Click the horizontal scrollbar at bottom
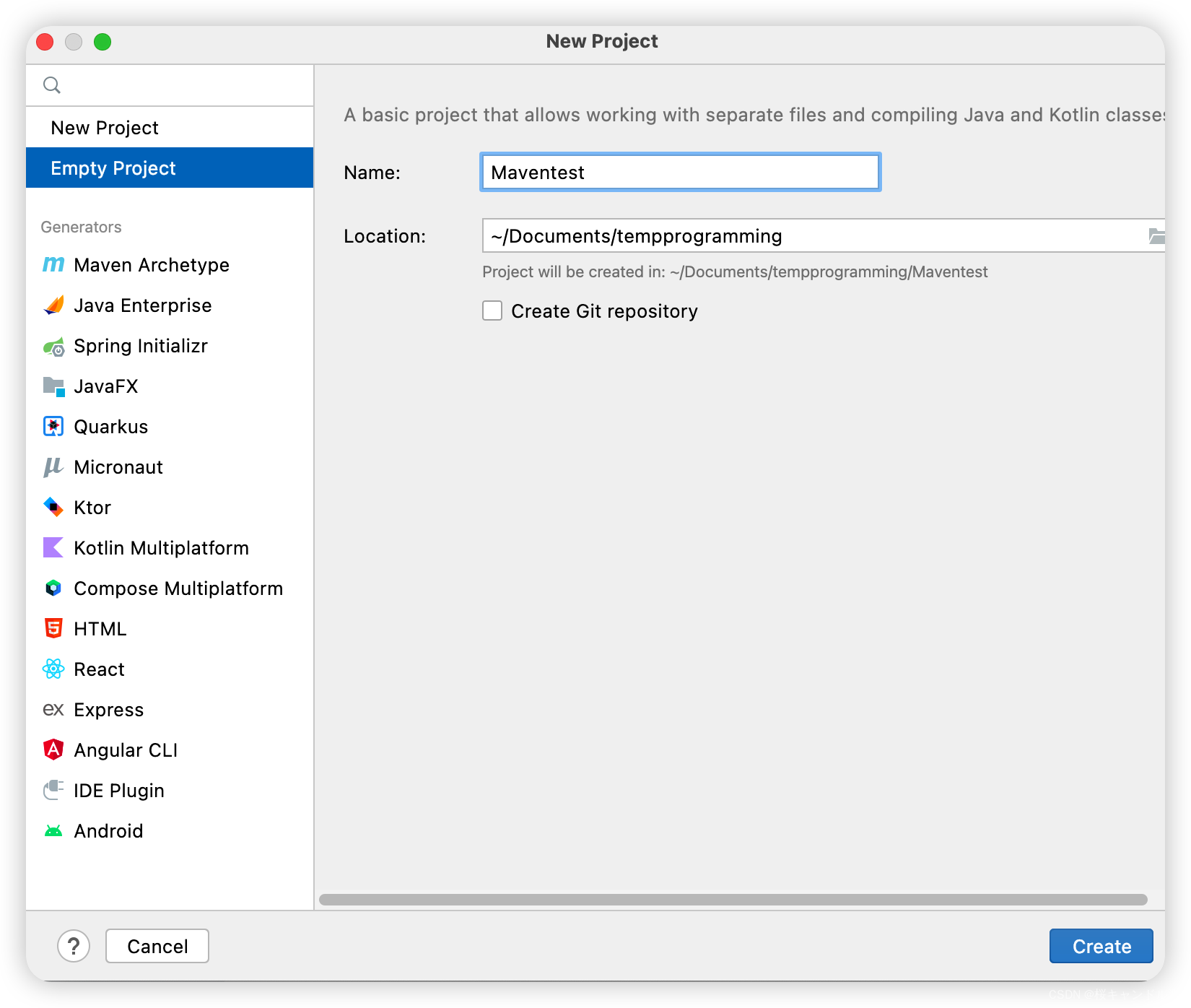The image size is (1191, 1008). click(733, 900)
